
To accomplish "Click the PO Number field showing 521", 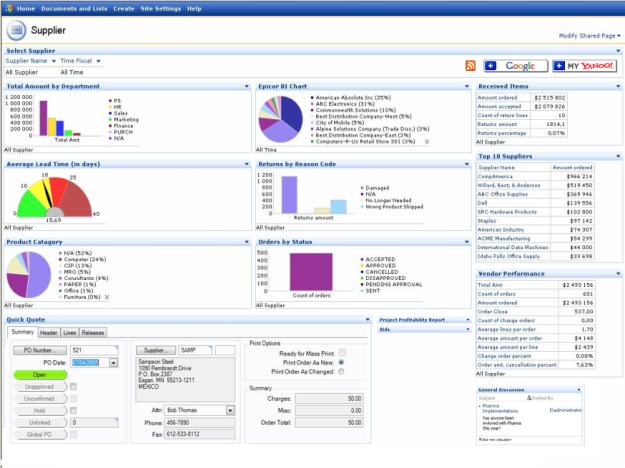I will tap(94, 350).
